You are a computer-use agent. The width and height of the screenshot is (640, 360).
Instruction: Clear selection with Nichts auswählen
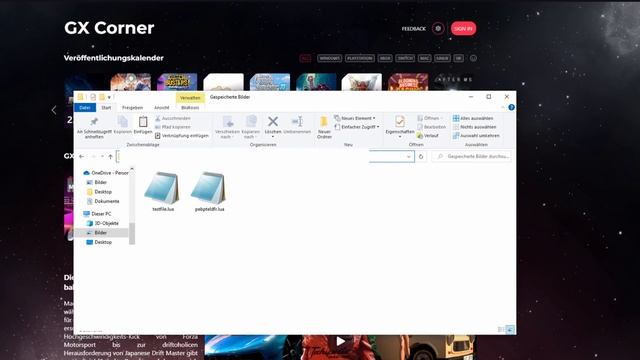point(474,127)
